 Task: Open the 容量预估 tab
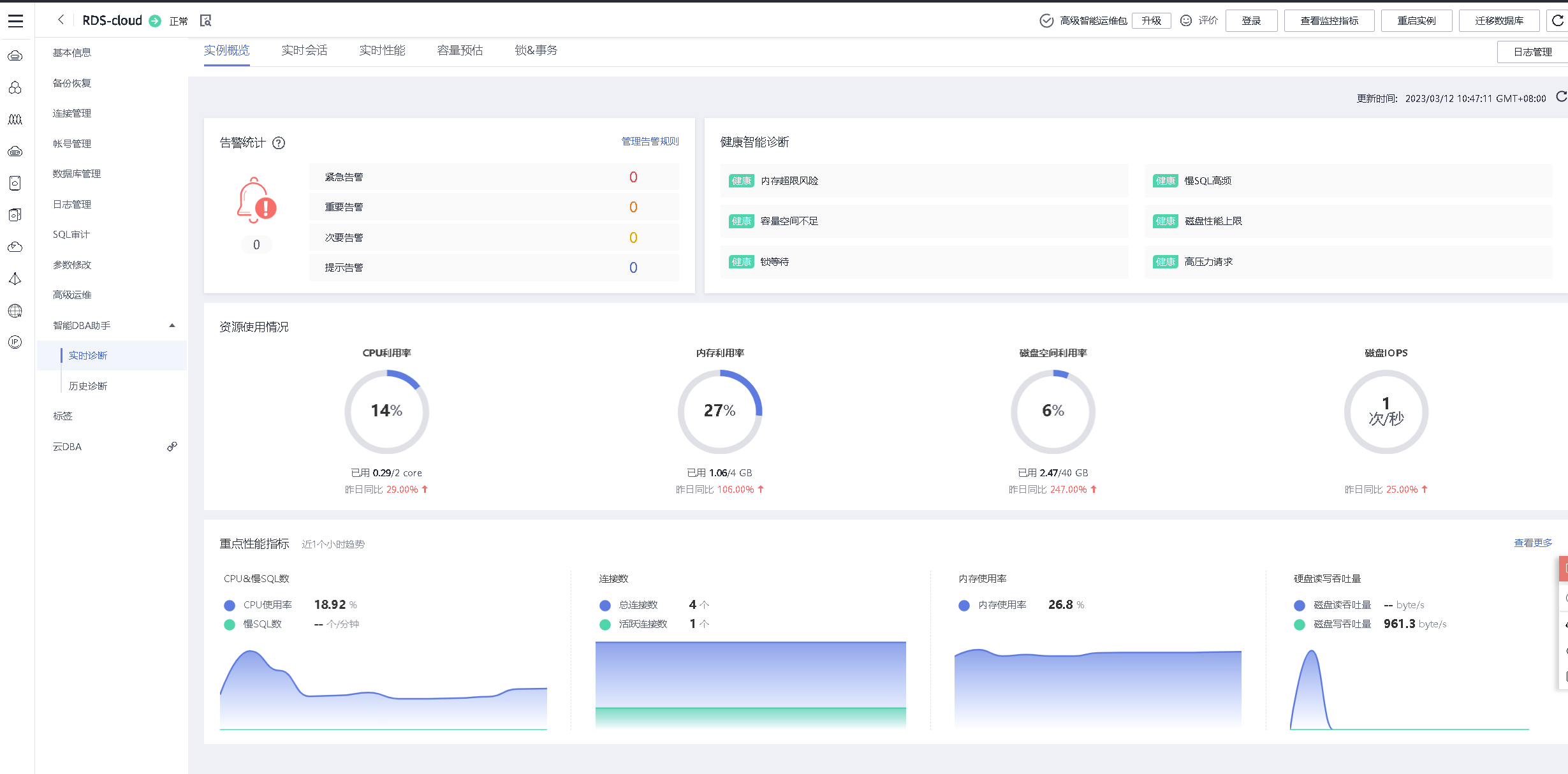click(x=460, y=50)
